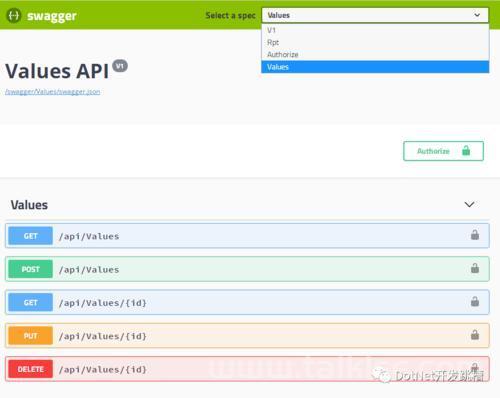Click lock icon on PUT /api/Values/{id} row

(x=475, y=335)
